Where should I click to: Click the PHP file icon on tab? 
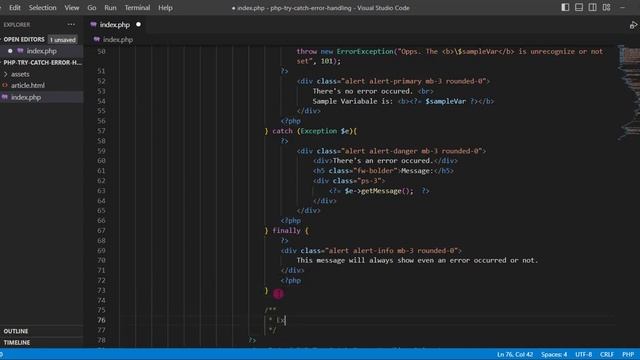[93, 24]
